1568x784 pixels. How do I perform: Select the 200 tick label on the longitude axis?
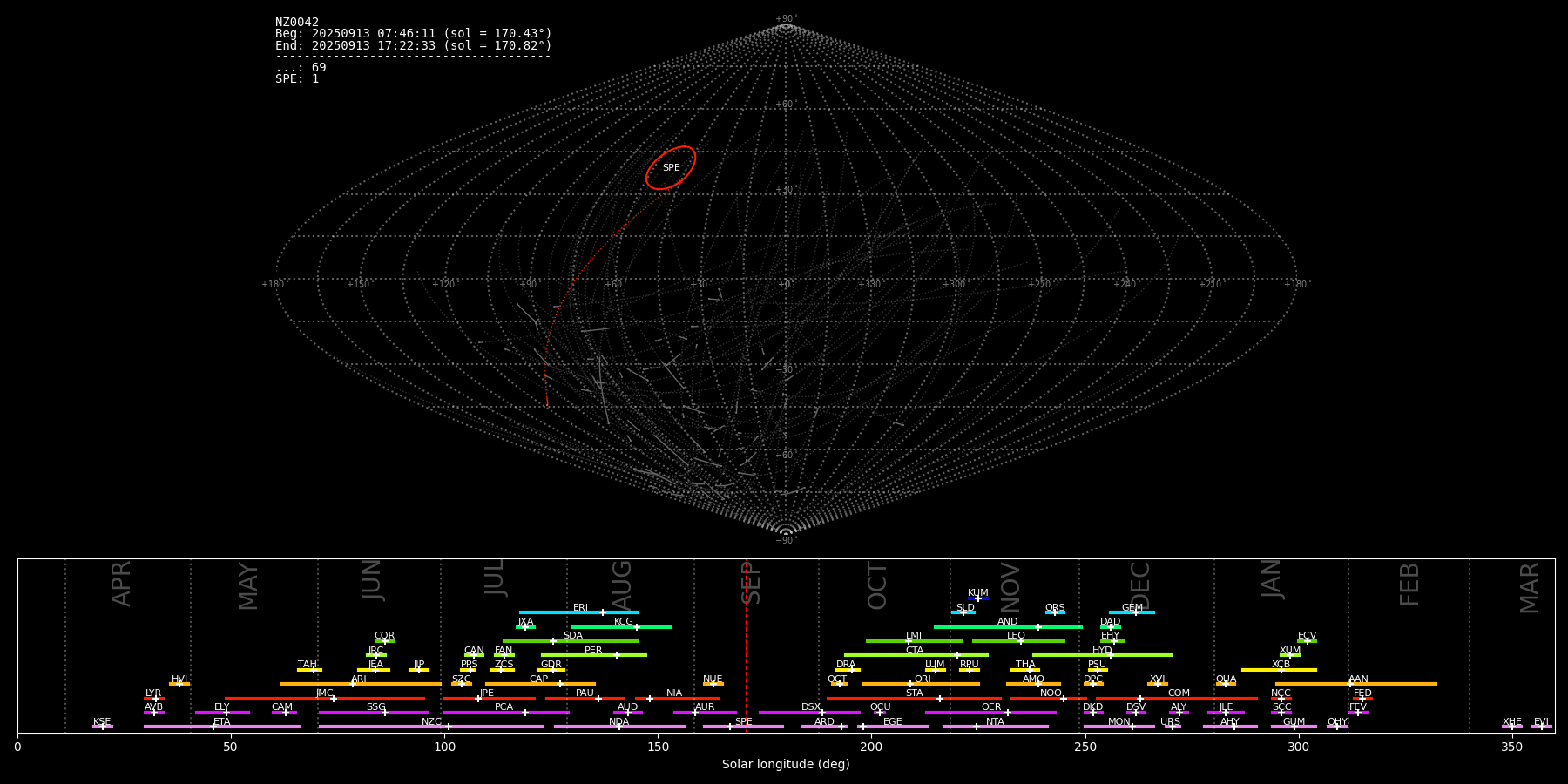[x=871, y=747]
